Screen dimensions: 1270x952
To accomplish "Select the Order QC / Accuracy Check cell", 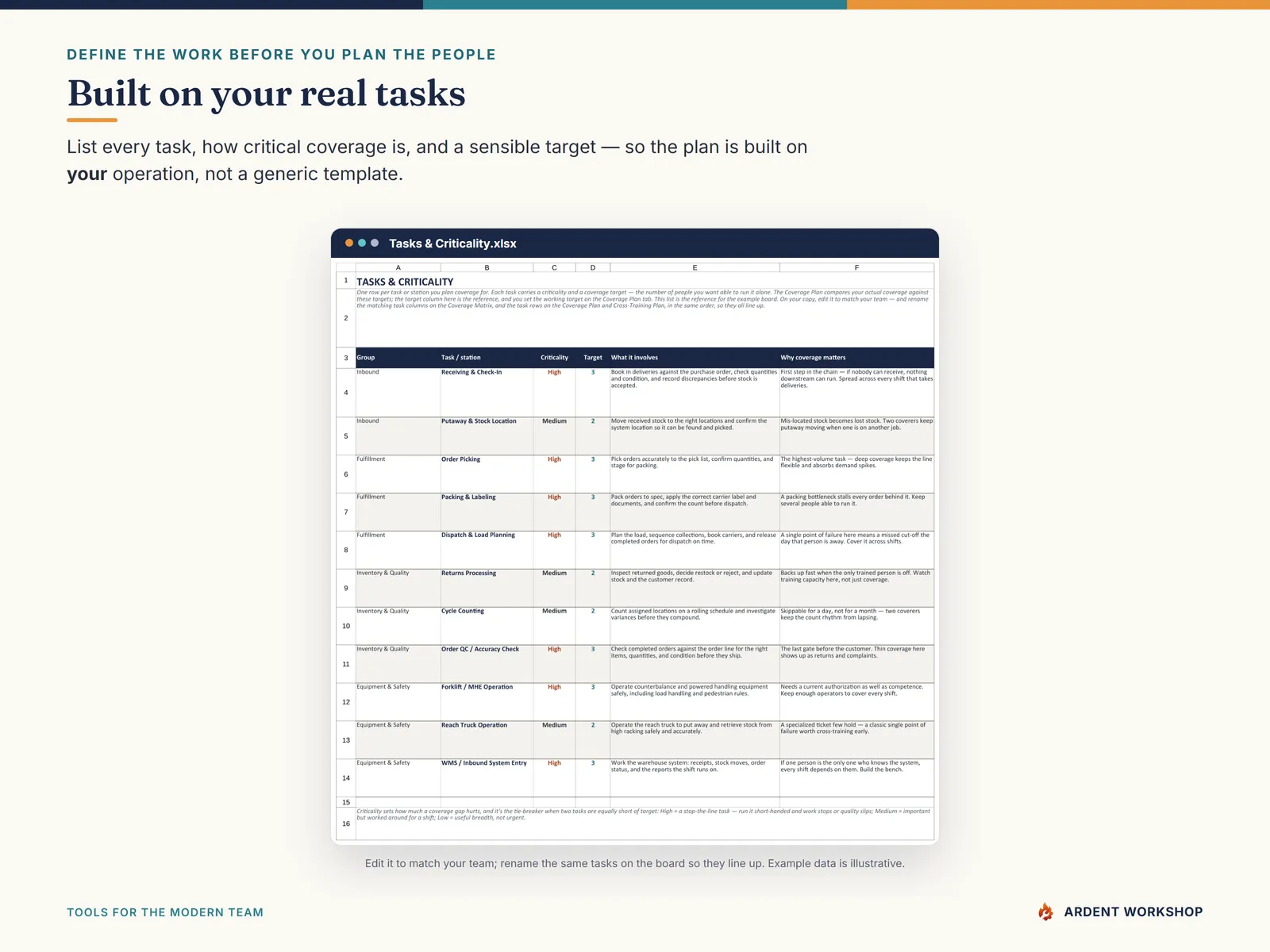I will [487, 664].
